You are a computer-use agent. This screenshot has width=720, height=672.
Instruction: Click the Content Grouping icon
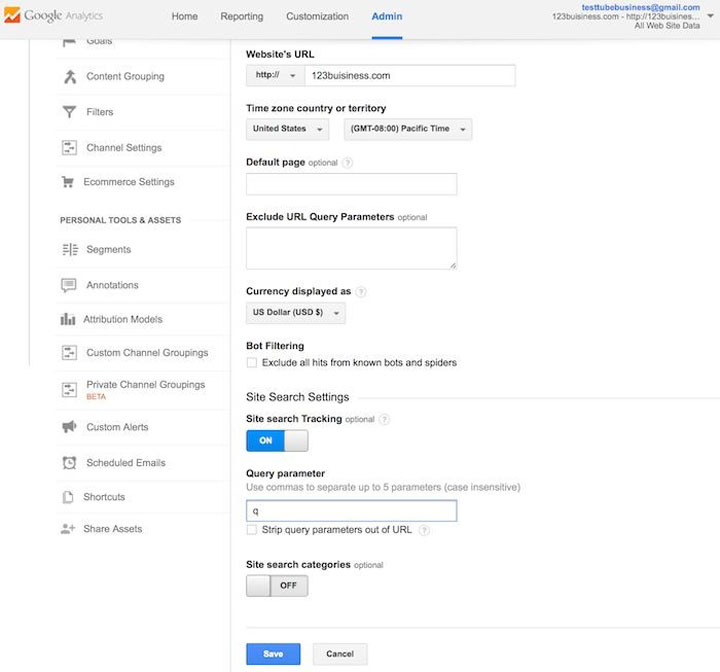click(69, 77)
